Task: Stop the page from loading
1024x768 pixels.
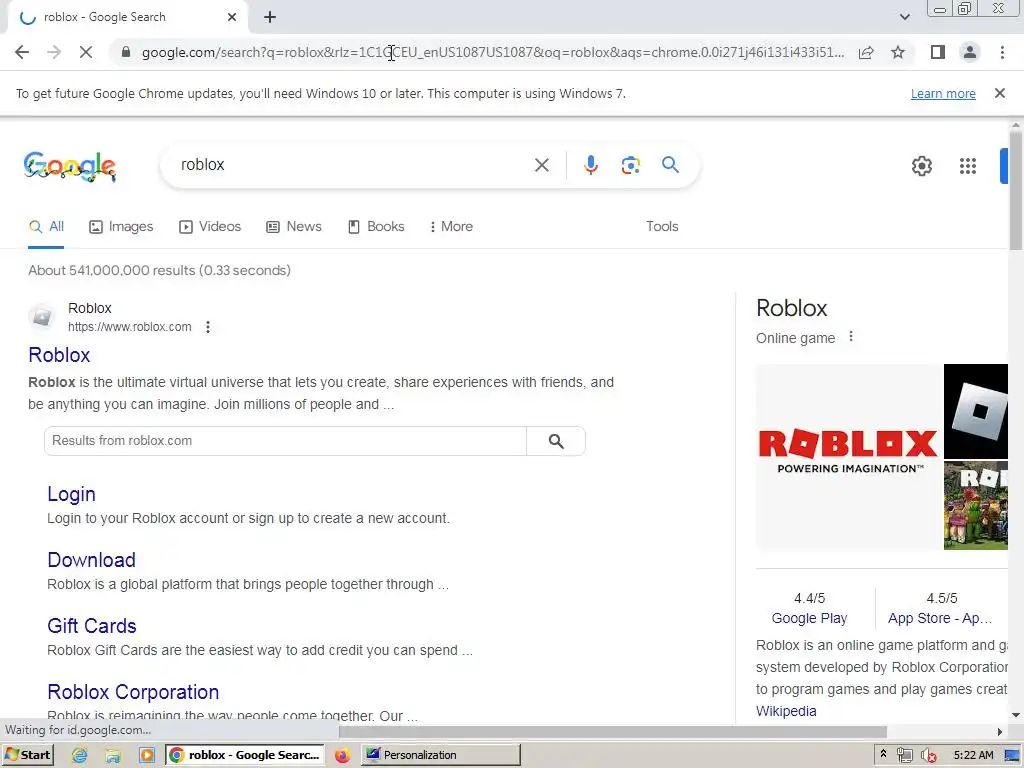Action: [86, 52]
